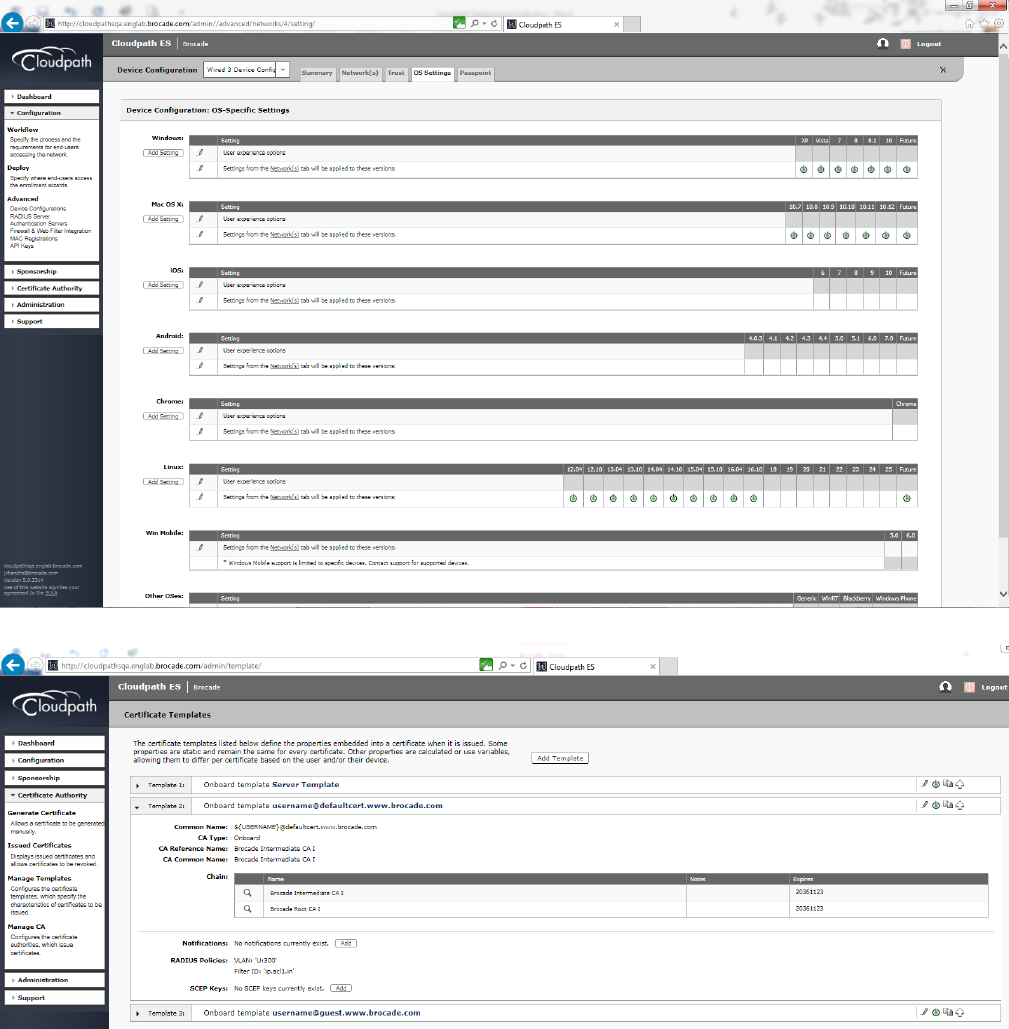Click up-arrow export icon for Template 1
The height and width of the screenshot is (1029, 1009).
[x=960, y=784]
